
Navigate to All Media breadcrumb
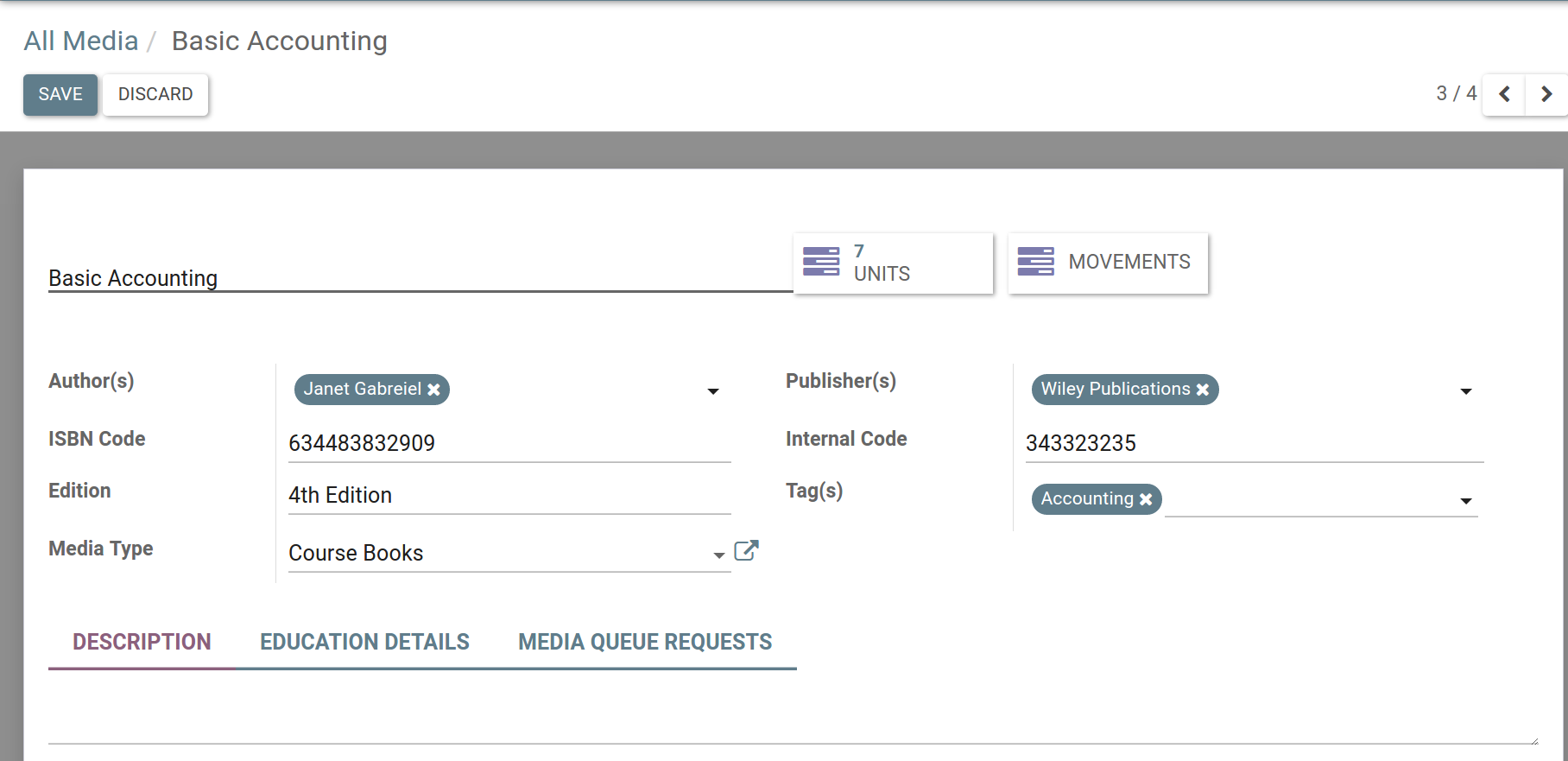click(81, 41)
